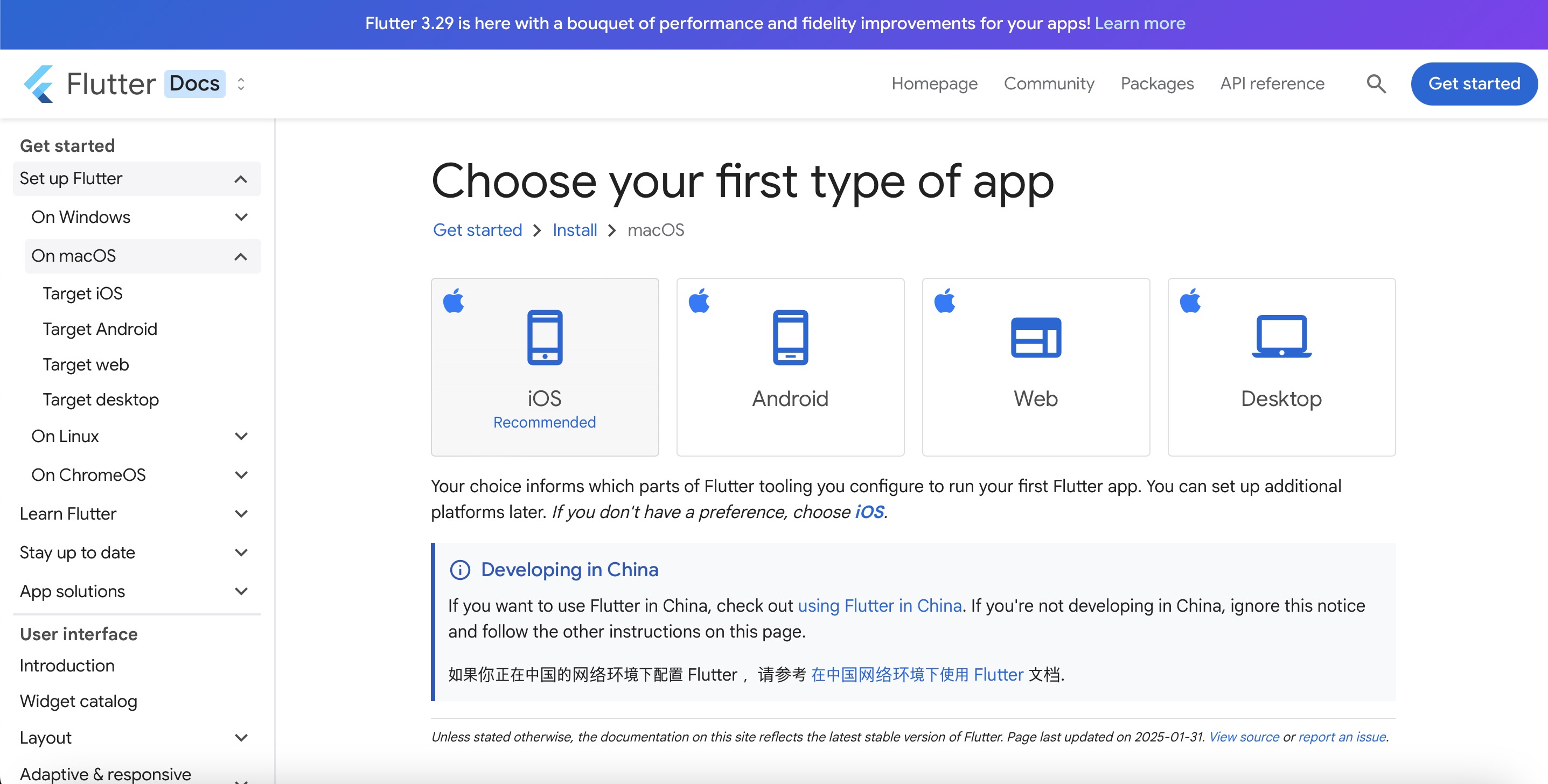
Task: Open Introduction under User interface
Action: pos(67,666)
